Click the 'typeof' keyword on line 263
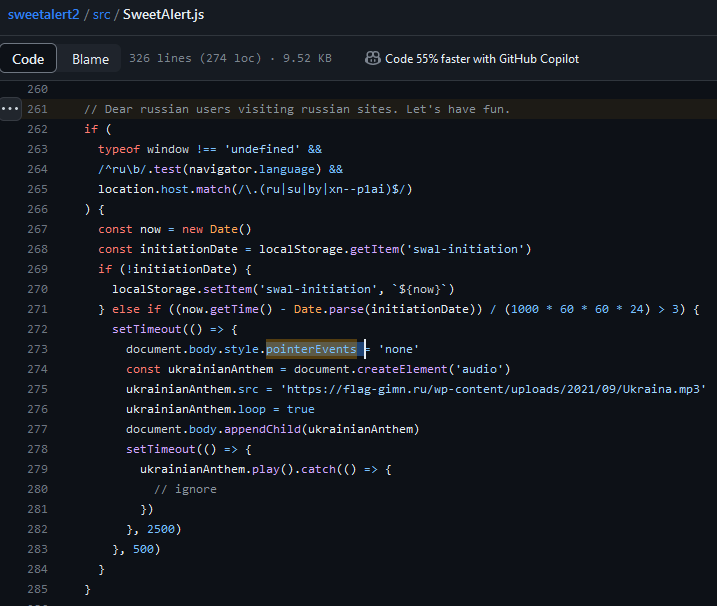 click(119, 149)
